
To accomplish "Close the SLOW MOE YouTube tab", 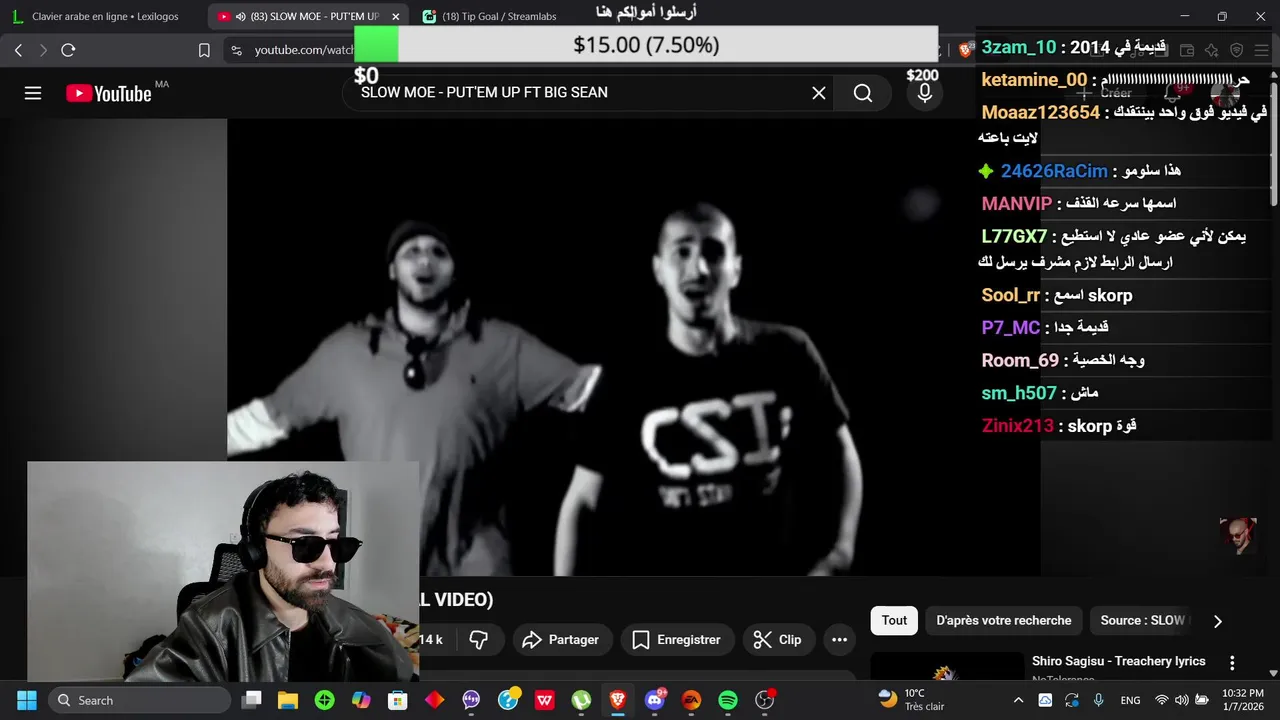I will pyautogui.click(x=395, y=16).
